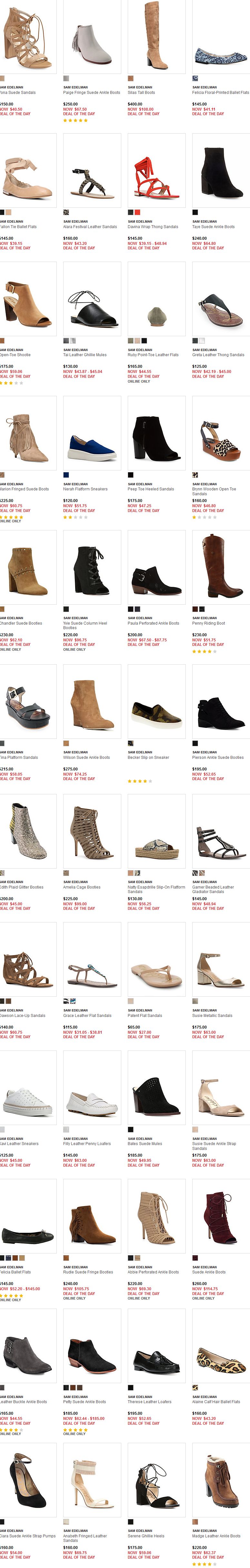Select the navy swatch under Nerah Flatform Sneakers
250x1568 pixels.
click(66, 475)
